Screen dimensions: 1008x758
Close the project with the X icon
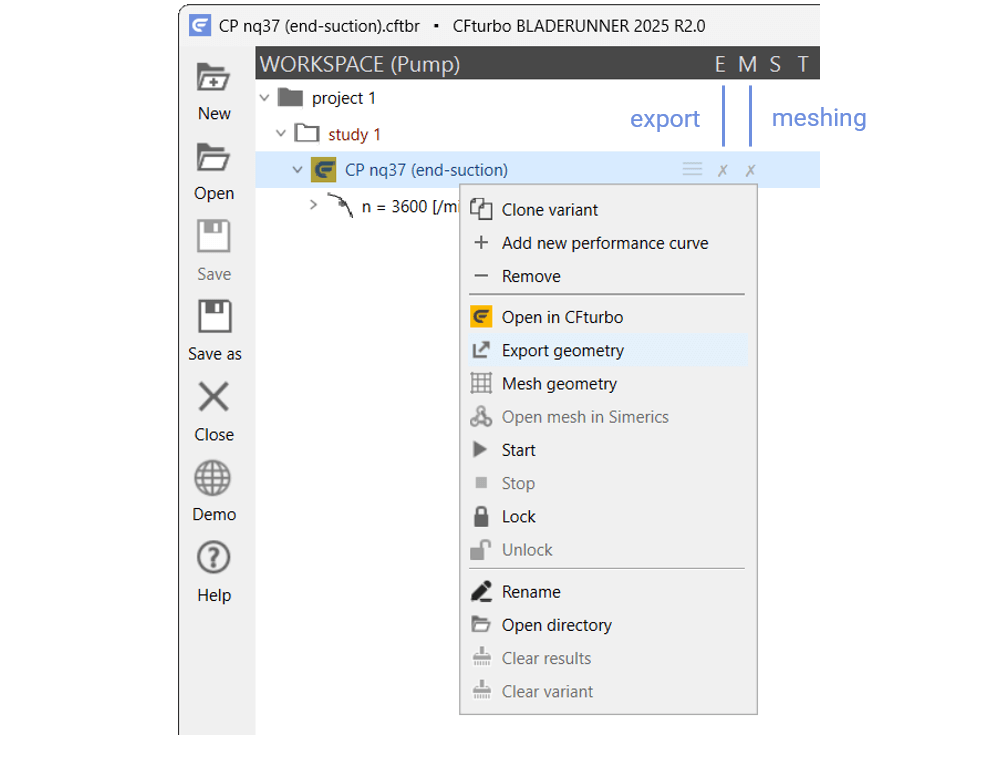[213, 396]
